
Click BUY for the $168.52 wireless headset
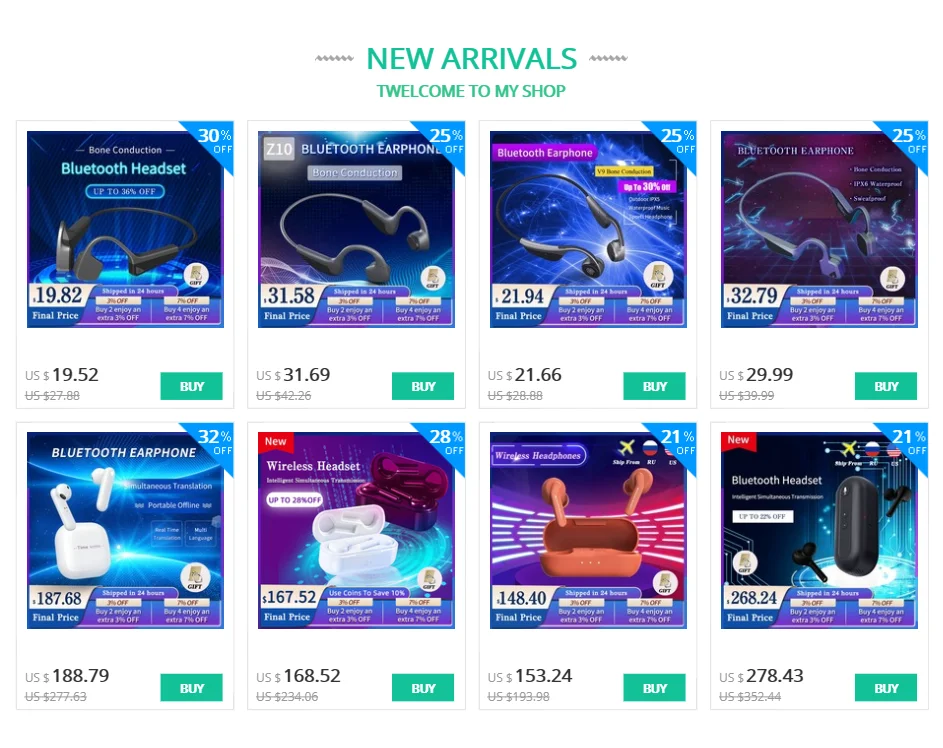pos(423,688)
